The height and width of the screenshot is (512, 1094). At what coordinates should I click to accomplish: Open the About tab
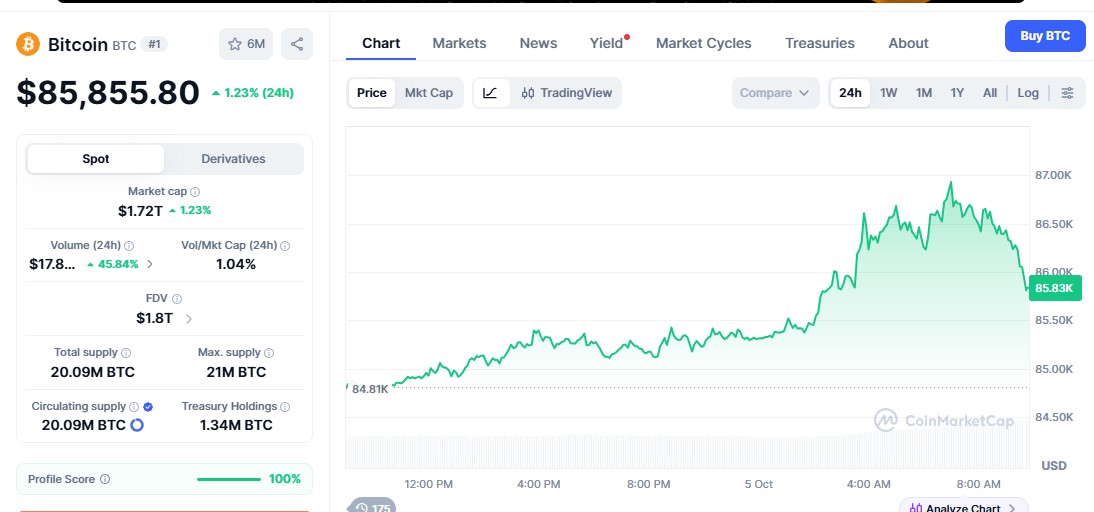[908, 43]
